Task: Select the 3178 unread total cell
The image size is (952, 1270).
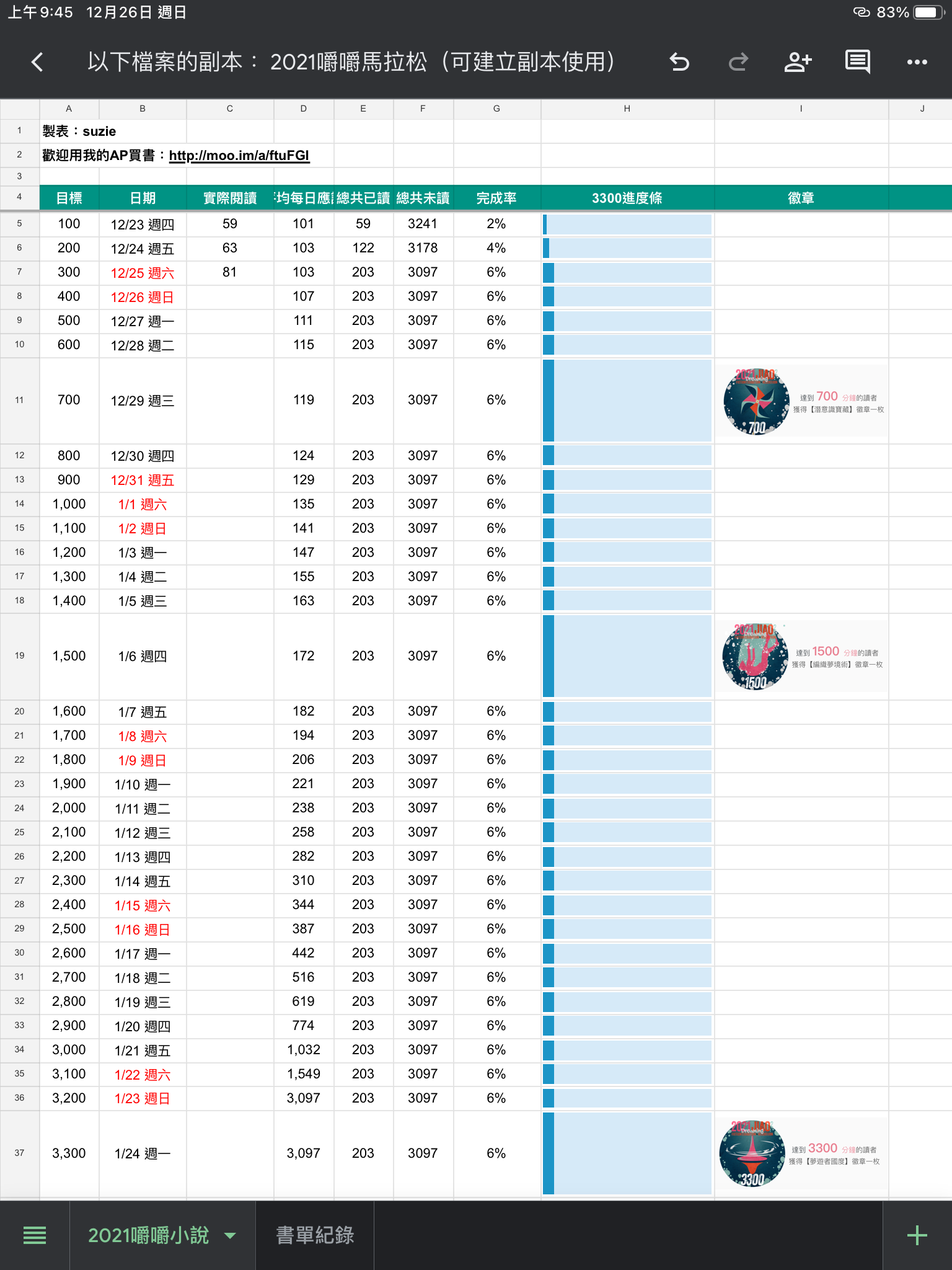Action: click(423, 248)
